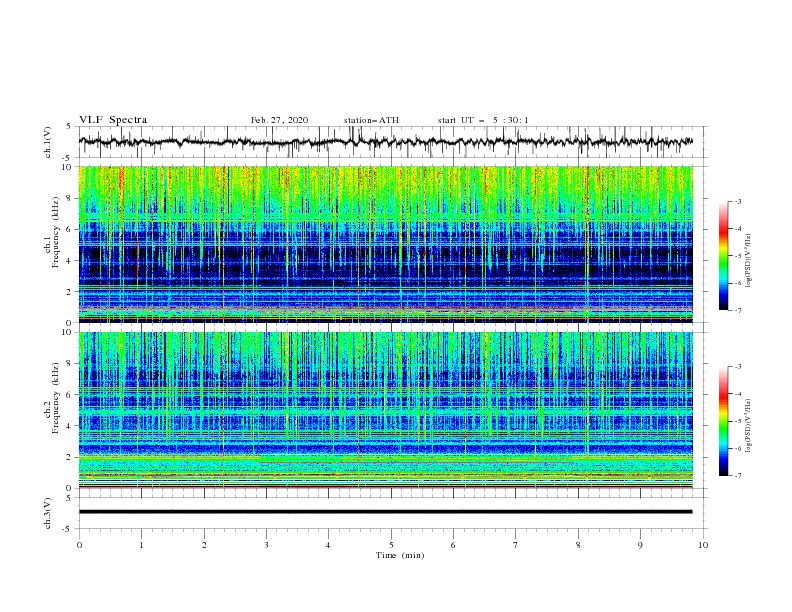Viewport: 792px width, 612px height.
Task: Click the "ch.1(V)" axis label
Action: coord(48,142)
